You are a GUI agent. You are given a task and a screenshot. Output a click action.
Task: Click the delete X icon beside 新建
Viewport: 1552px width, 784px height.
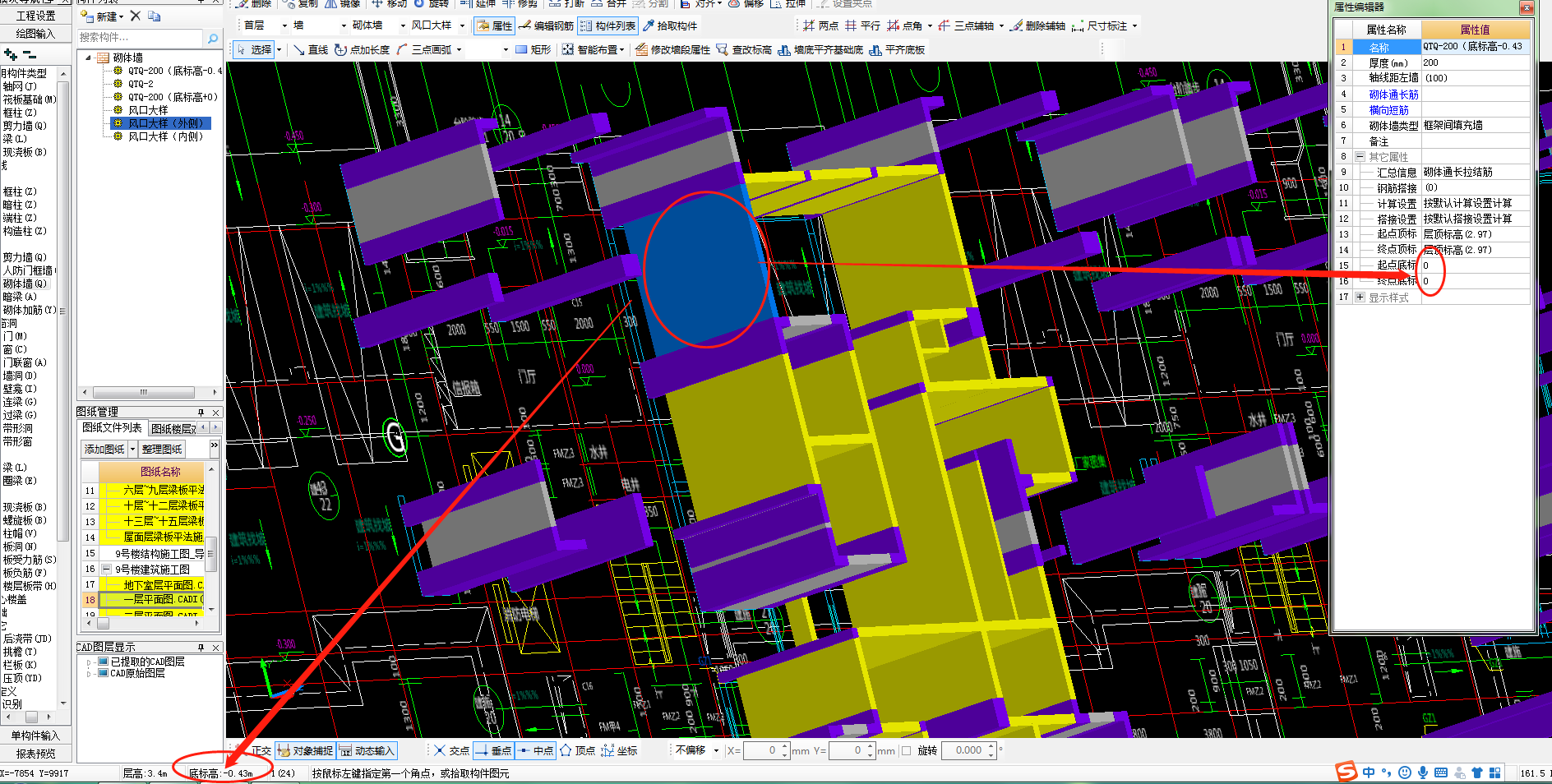[x=136, y=16]
